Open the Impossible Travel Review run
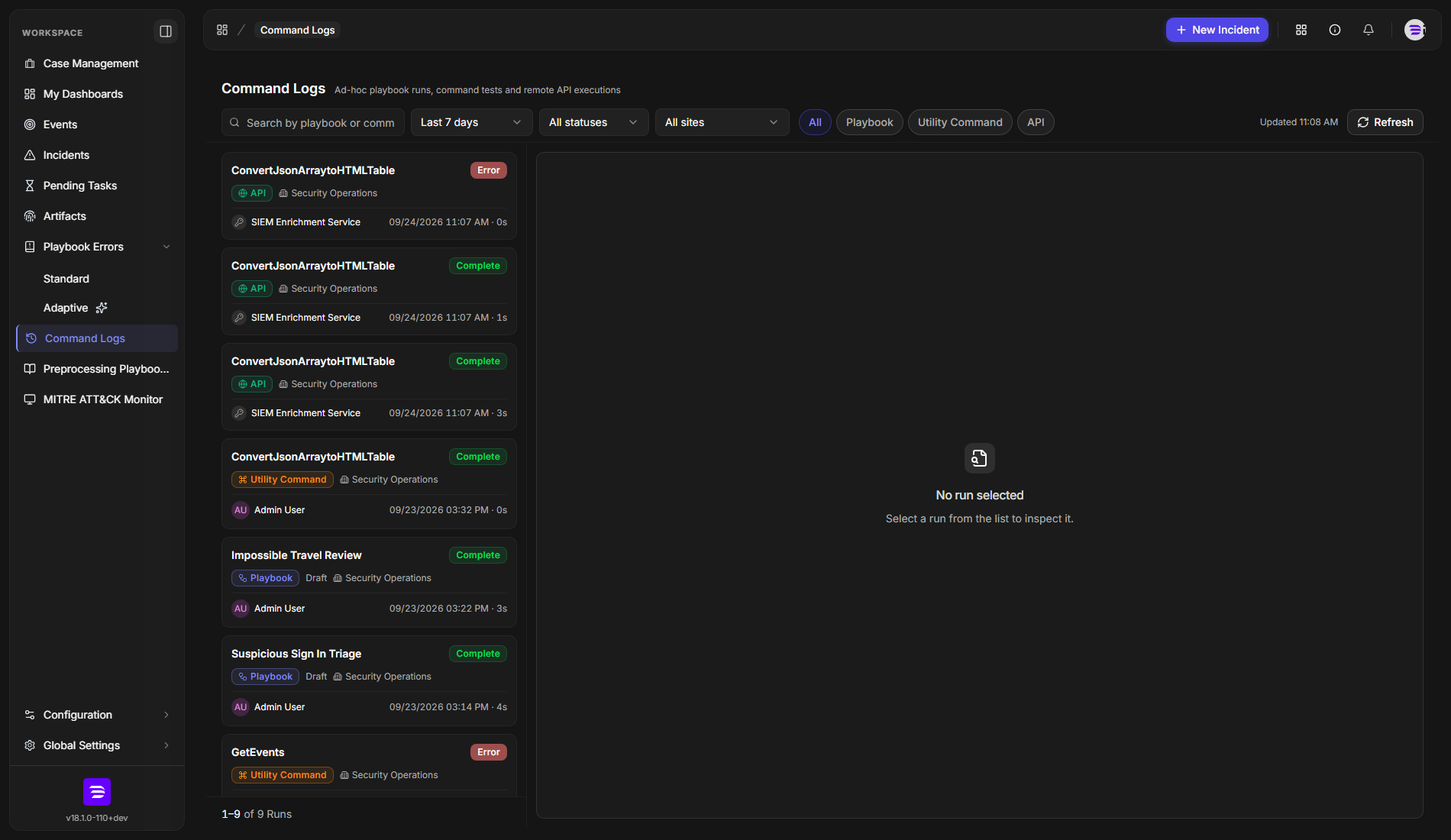This screenshot has height=840, width=1451. pos(369,582)
